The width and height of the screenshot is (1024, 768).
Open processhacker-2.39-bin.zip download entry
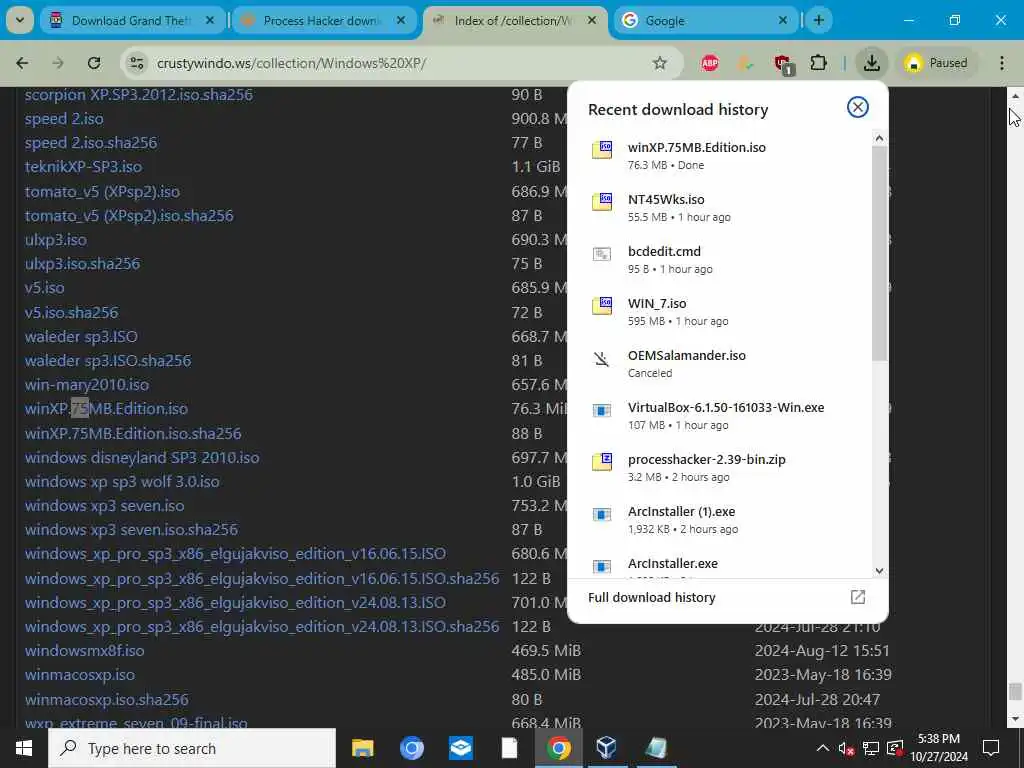pyautogui.click(x=720, y=468)
